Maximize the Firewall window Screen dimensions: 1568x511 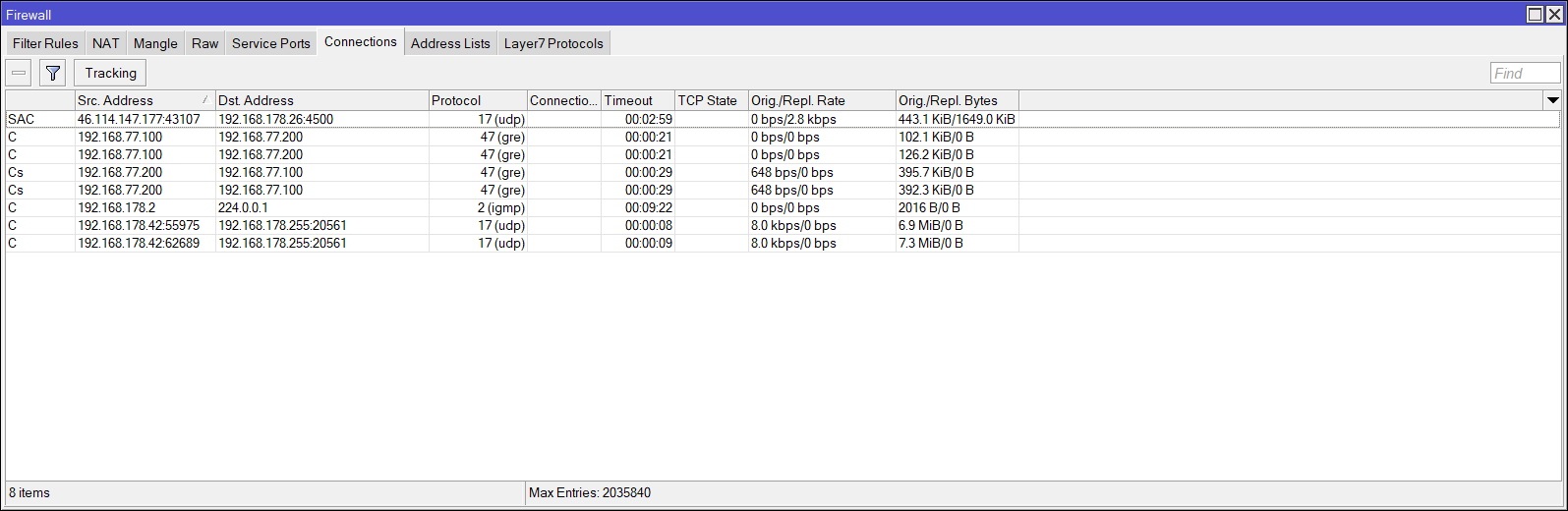(x=1535, y=14)
